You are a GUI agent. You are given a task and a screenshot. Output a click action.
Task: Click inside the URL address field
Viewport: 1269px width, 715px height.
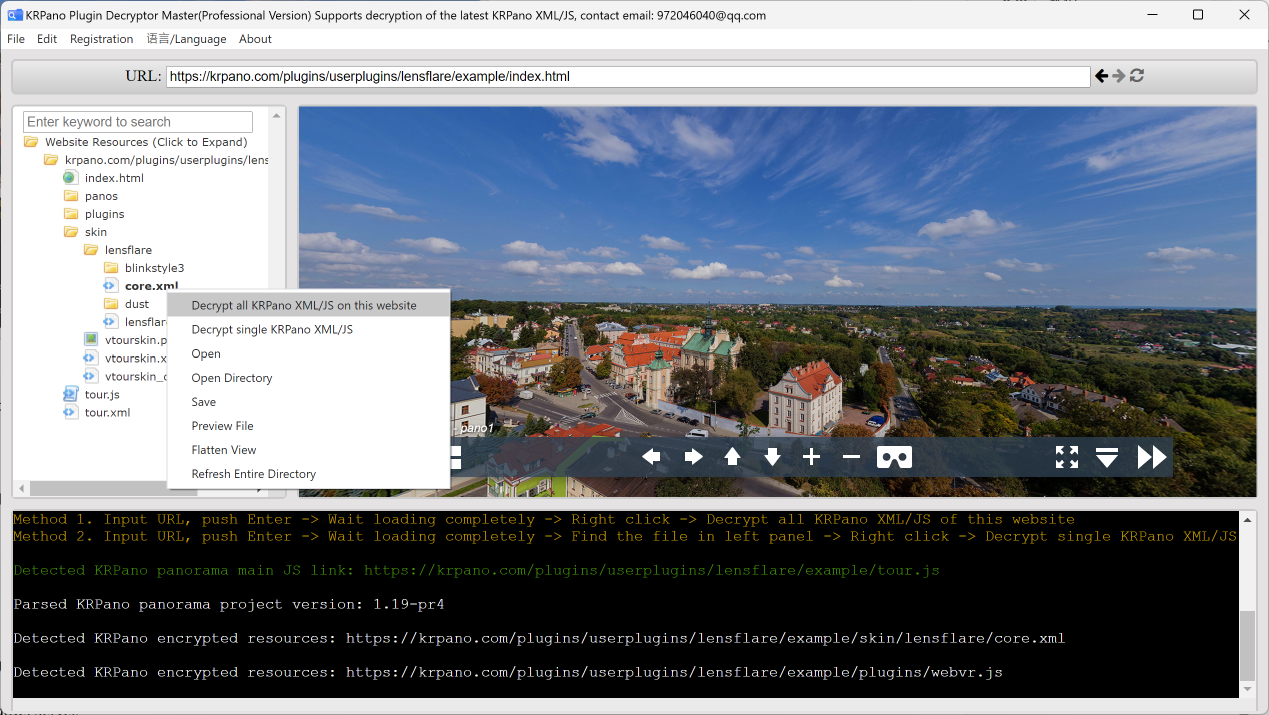pyautogui.click(x=600, y=75)
